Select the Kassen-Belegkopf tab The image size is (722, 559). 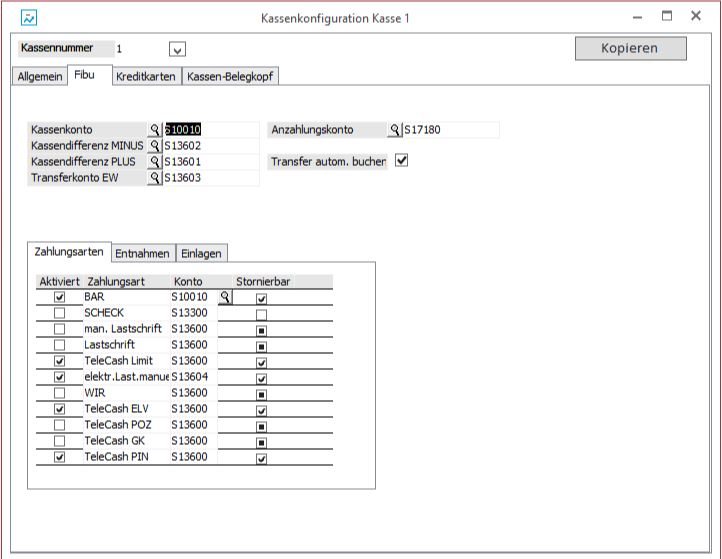[x=230, y=77]
